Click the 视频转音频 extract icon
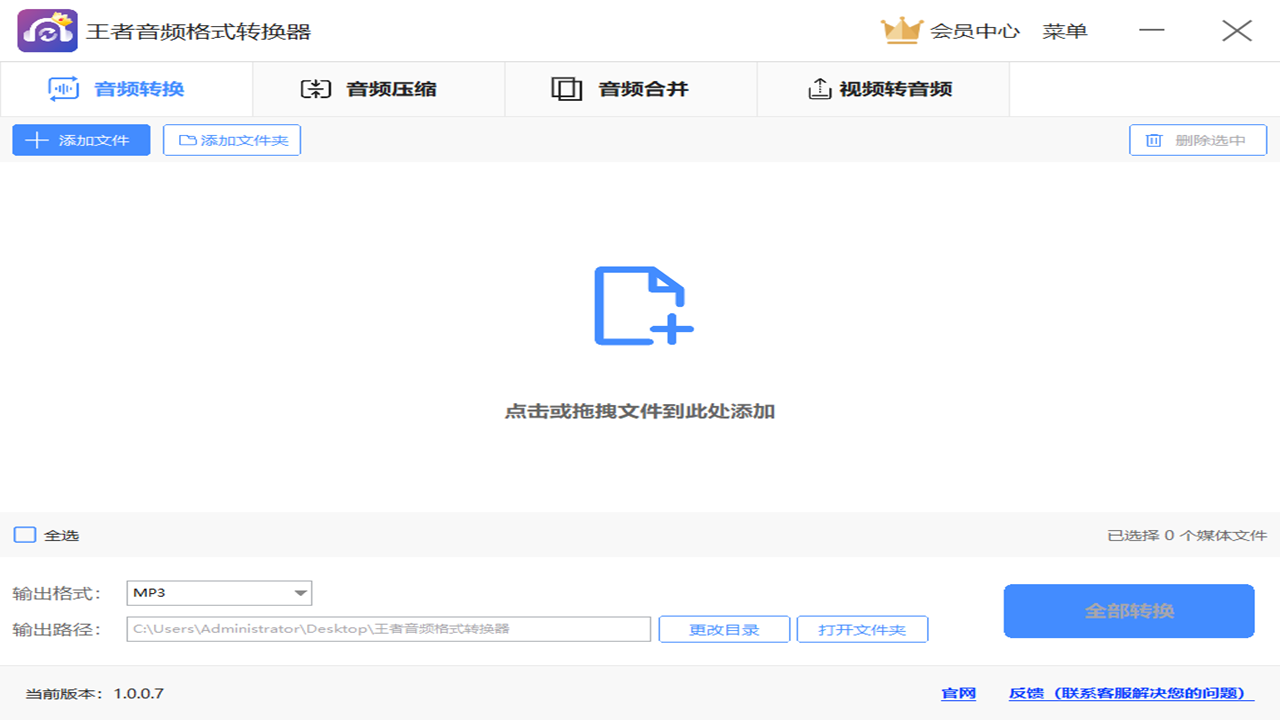Viewport: 1280px width, 720px height. point(820,88)
